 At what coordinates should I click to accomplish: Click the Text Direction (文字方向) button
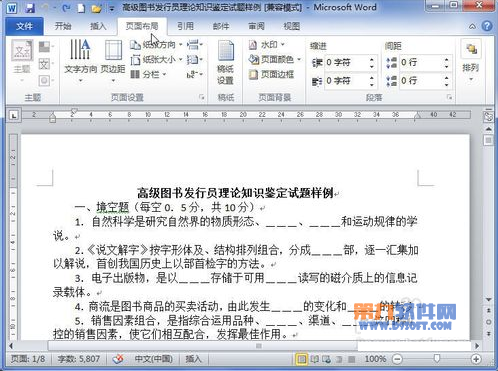[80, 61]
